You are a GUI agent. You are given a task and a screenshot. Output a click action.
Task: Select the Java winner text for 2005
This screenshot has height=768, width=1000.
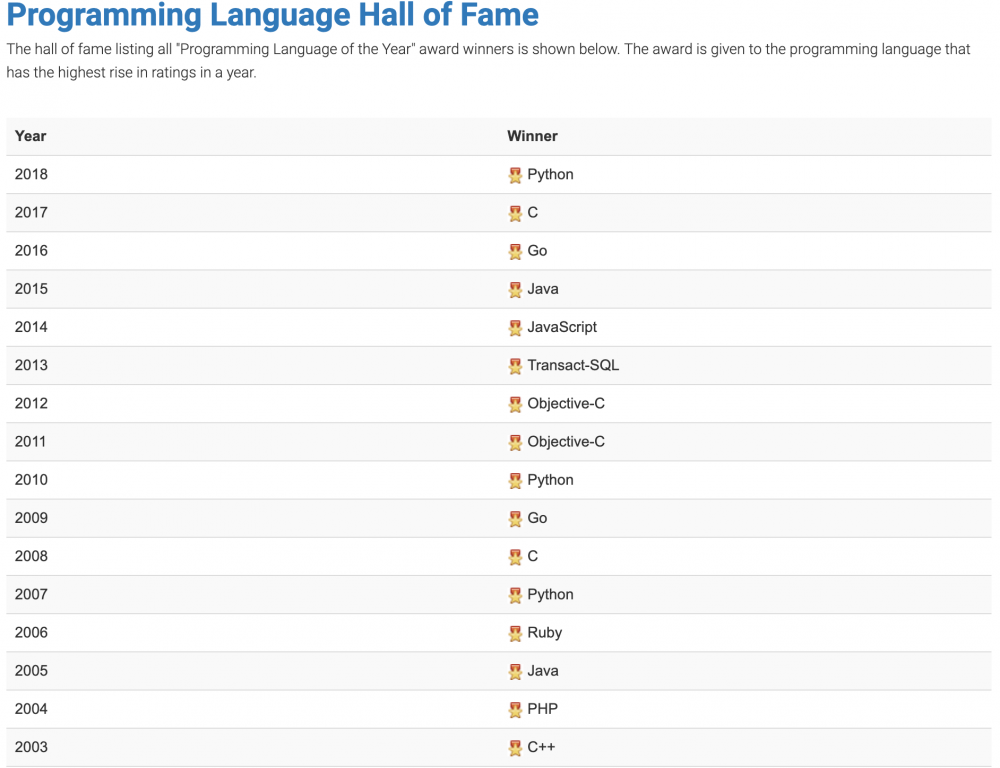click(543, 672)
